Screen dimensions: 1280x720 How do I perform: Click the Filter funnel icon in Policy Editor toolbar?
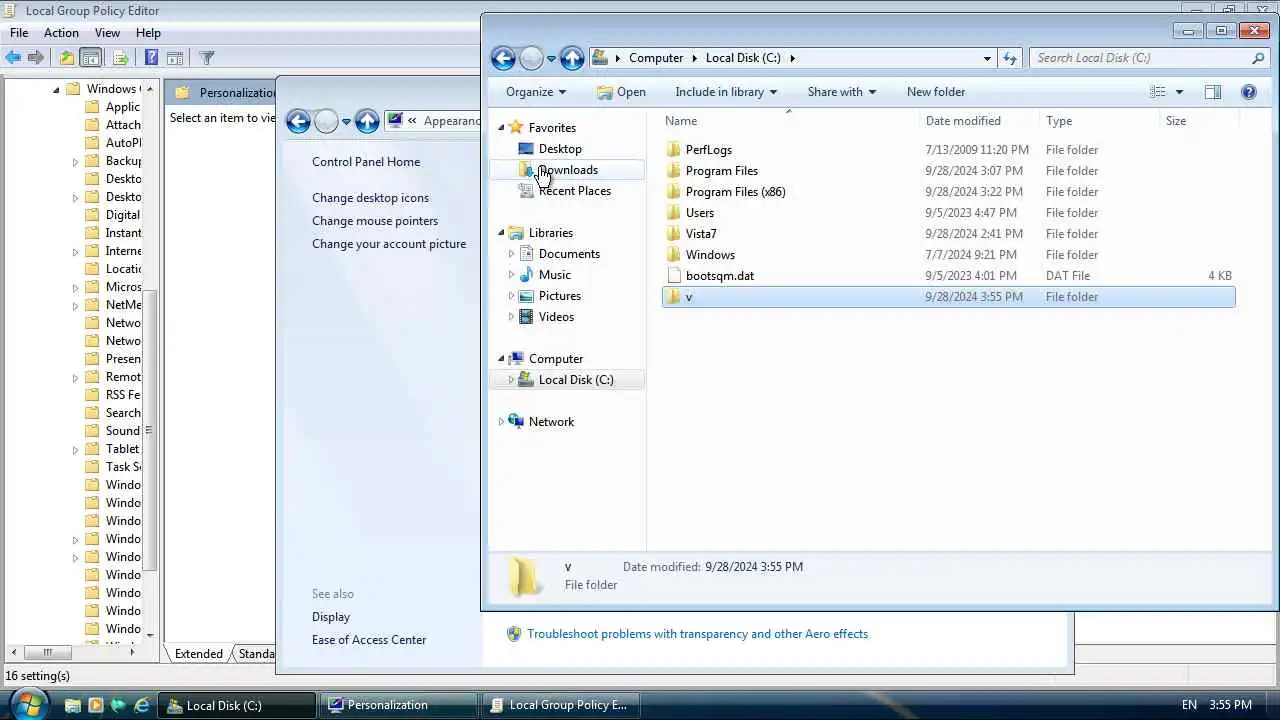point(207,58)
